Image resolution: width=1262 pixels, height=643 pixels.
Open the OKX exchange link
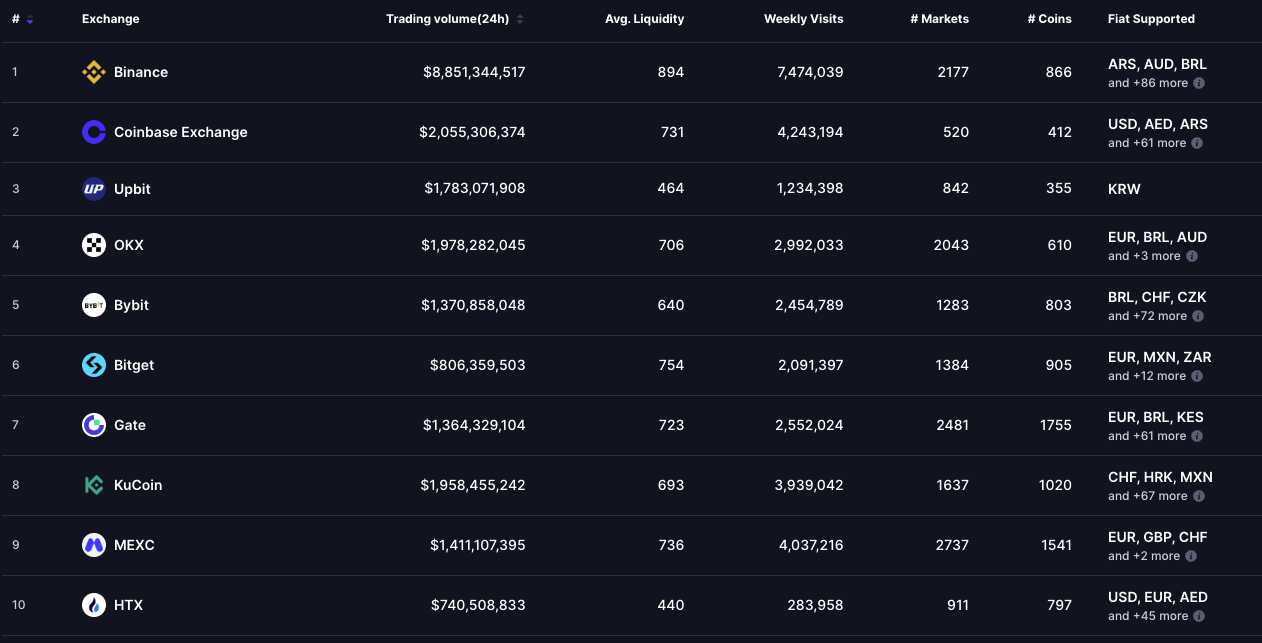coord(129,245)
